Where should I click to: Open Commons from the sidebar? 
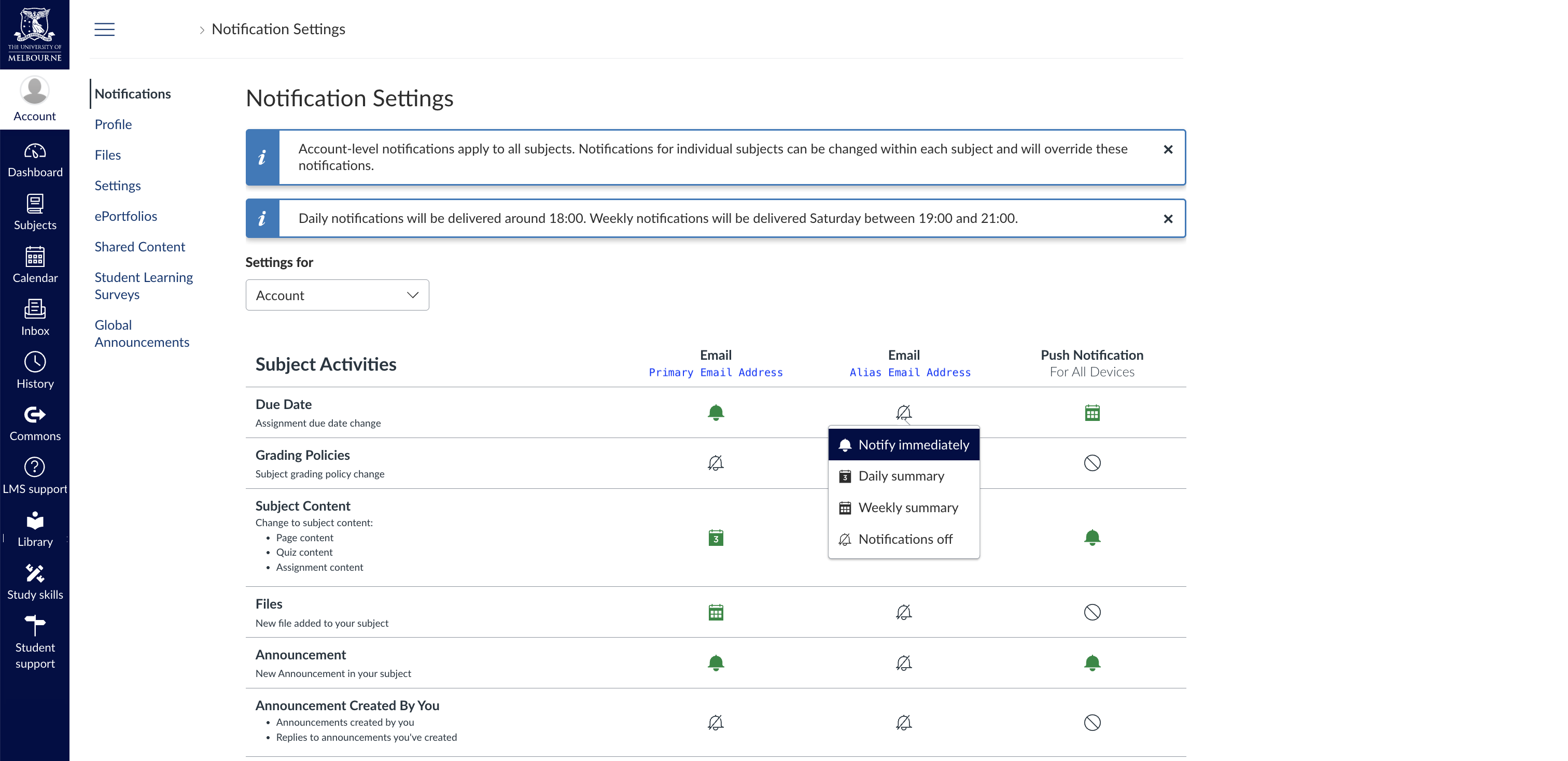pos(35,425)
